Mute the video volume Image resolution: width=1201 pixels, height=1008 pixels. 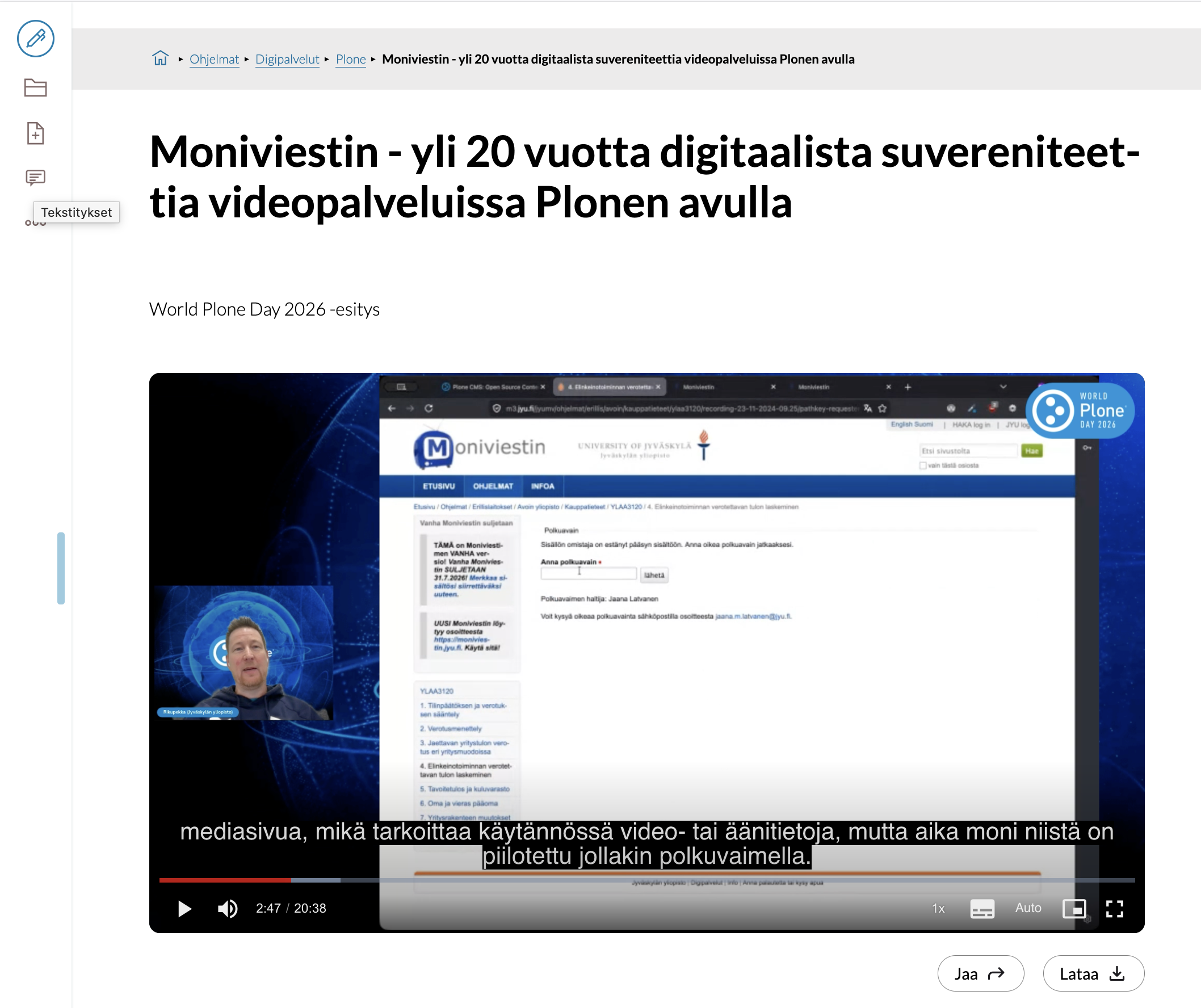coord(228,908)
